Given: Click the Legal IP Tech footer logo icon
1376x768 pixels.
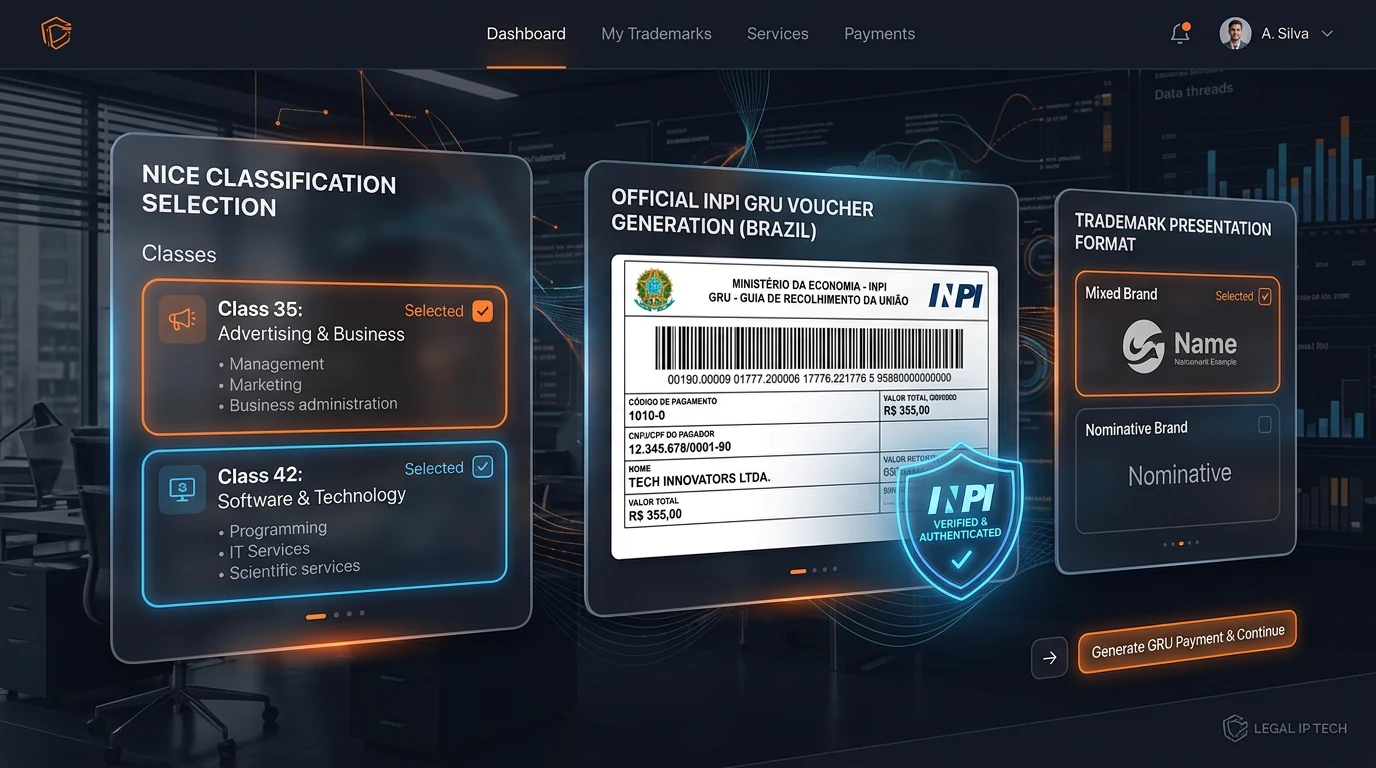Looking at the screenshot, I should 1235,728.
